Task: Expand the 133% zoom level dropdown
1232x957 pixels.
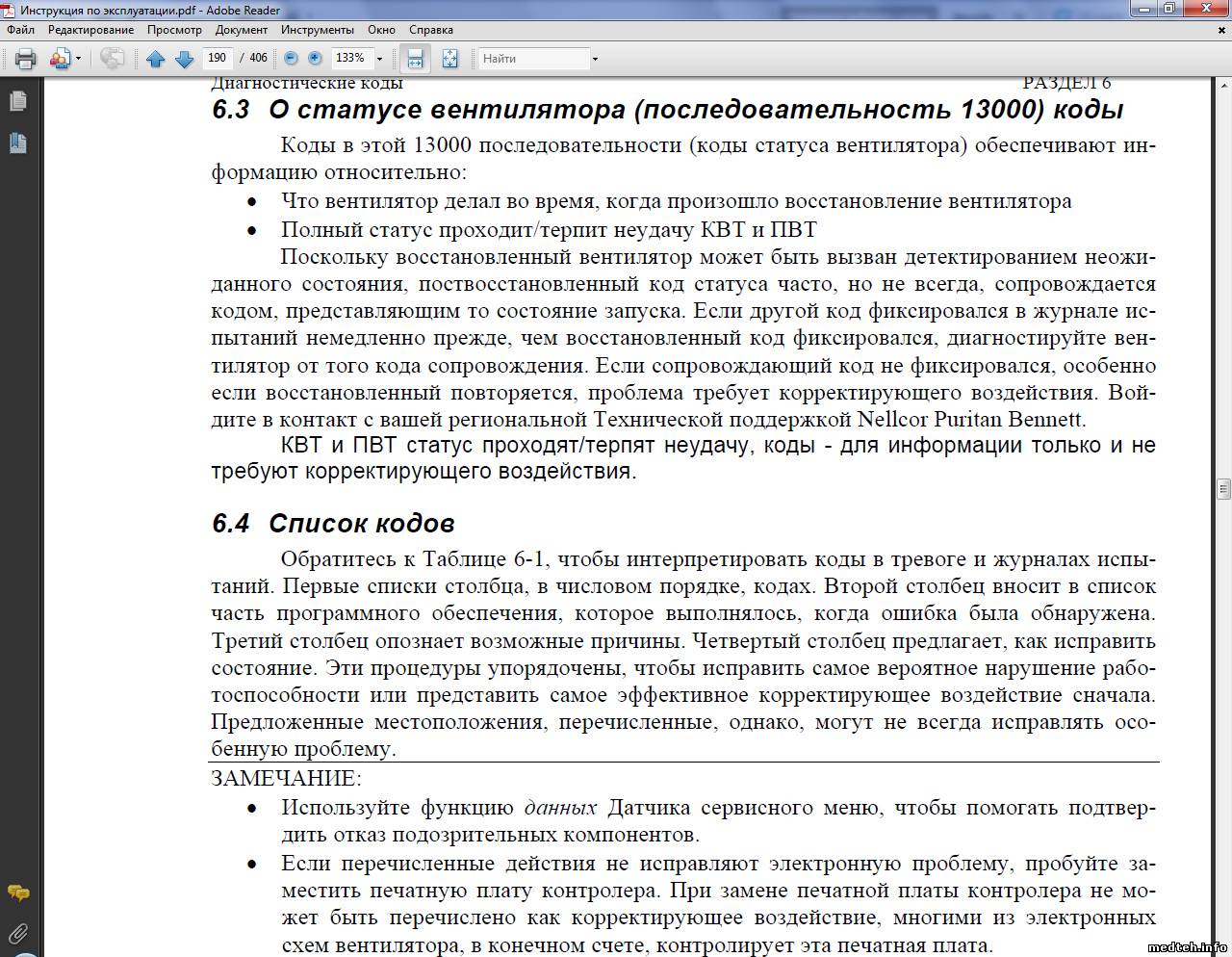Action: (379, 59)
